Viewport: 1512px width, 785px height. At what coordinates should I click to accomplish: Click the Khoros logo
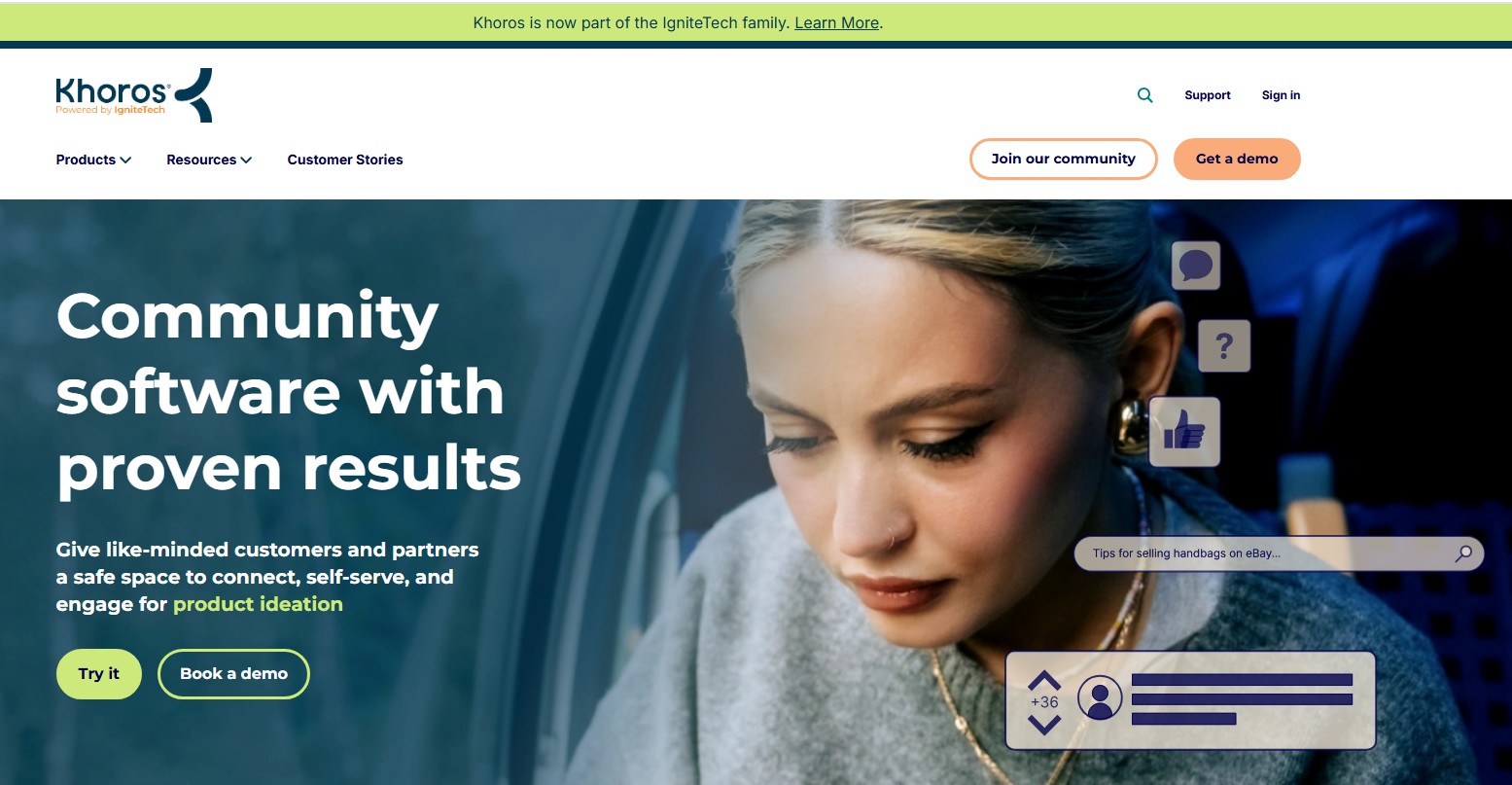point(134,95)
